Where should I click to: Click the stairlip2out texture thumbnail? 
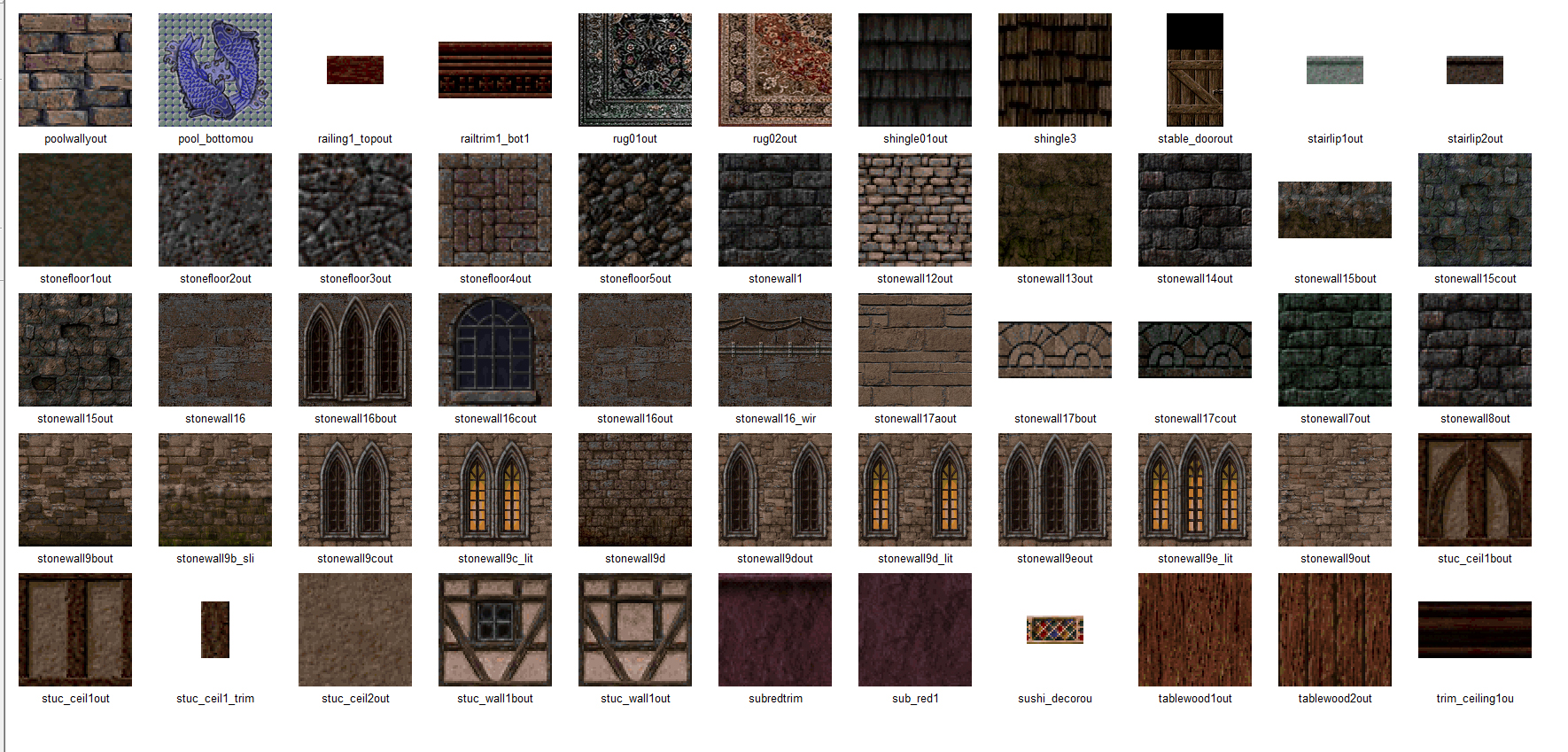click(1475, 70)
